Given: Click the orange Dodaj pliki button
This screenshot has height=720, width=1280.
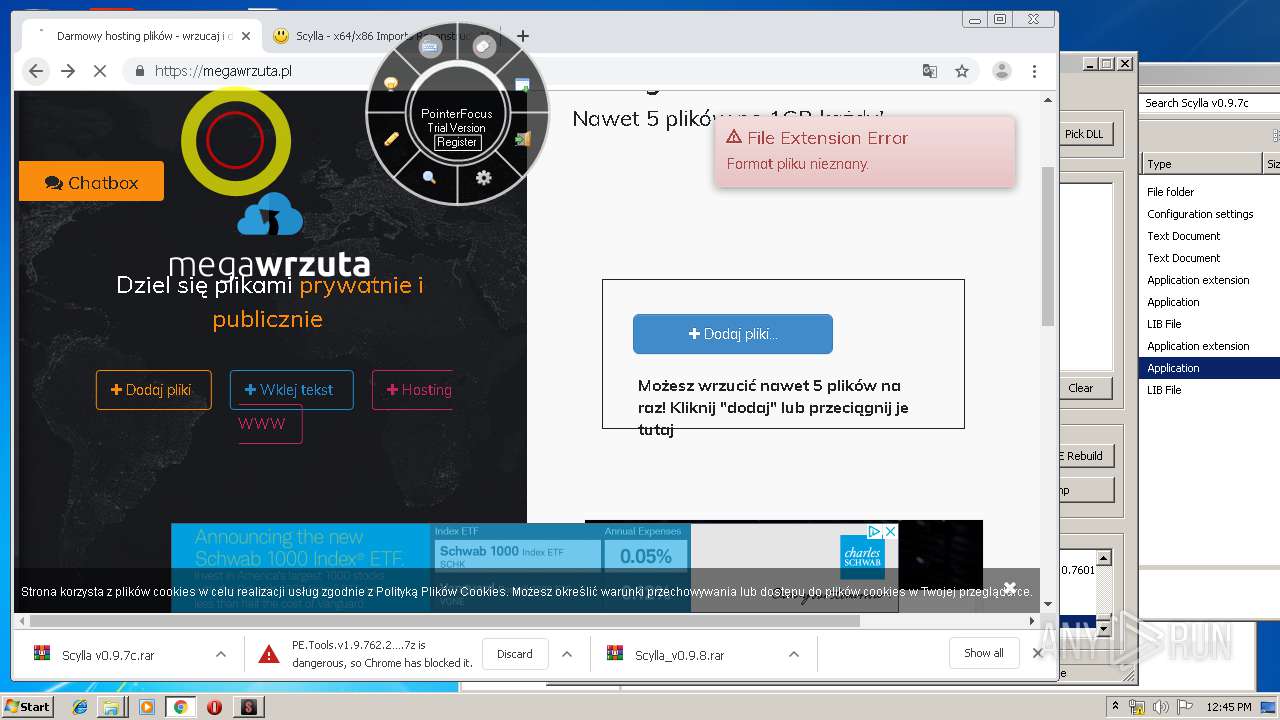Looking at the screenshot, I should click(x=154, y=390).
